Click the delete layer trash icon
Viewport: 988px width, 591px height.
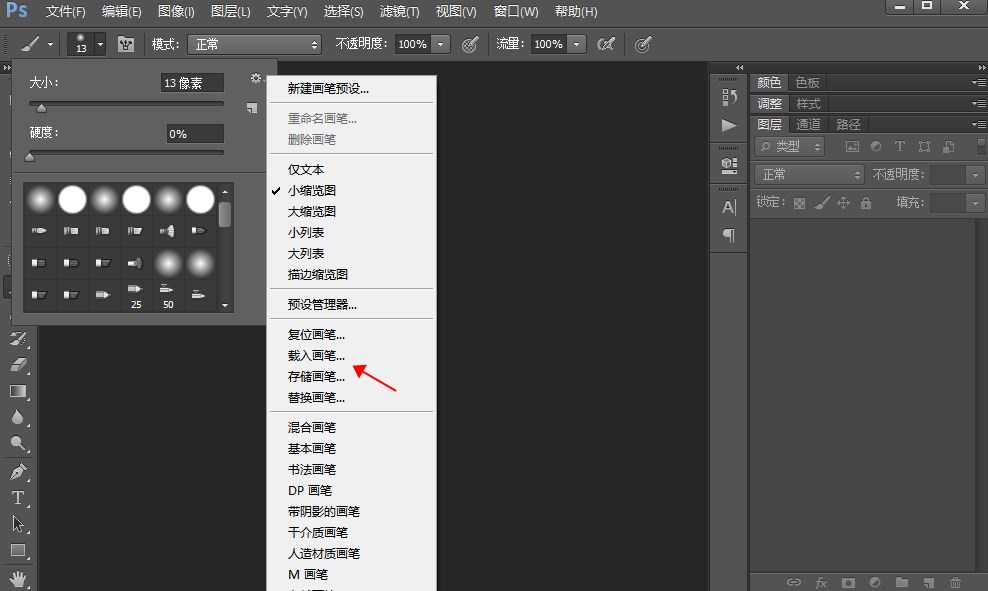956,582
